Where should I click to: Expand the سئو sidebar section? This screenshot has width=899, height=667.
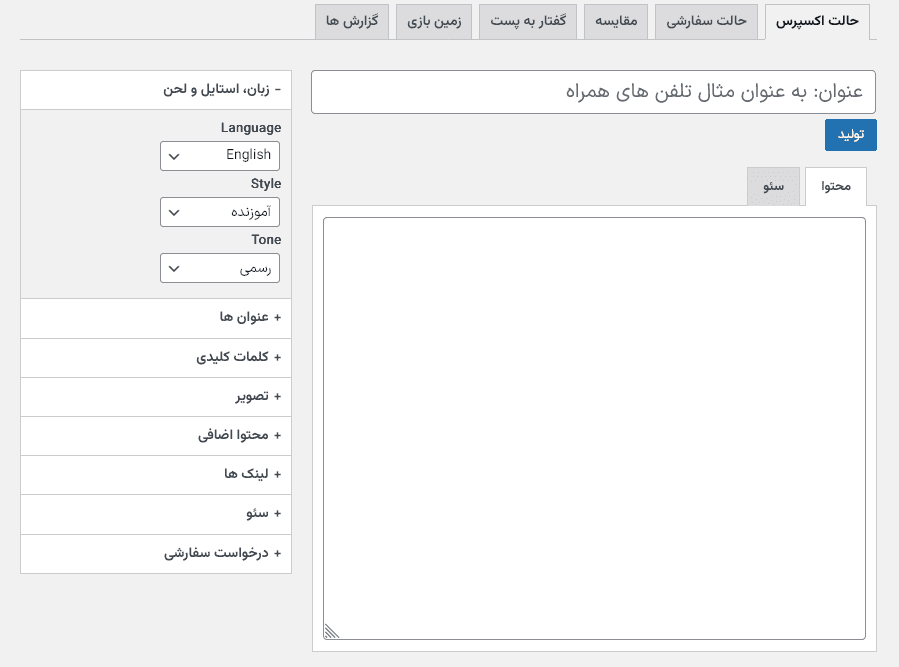coord(156,514)
